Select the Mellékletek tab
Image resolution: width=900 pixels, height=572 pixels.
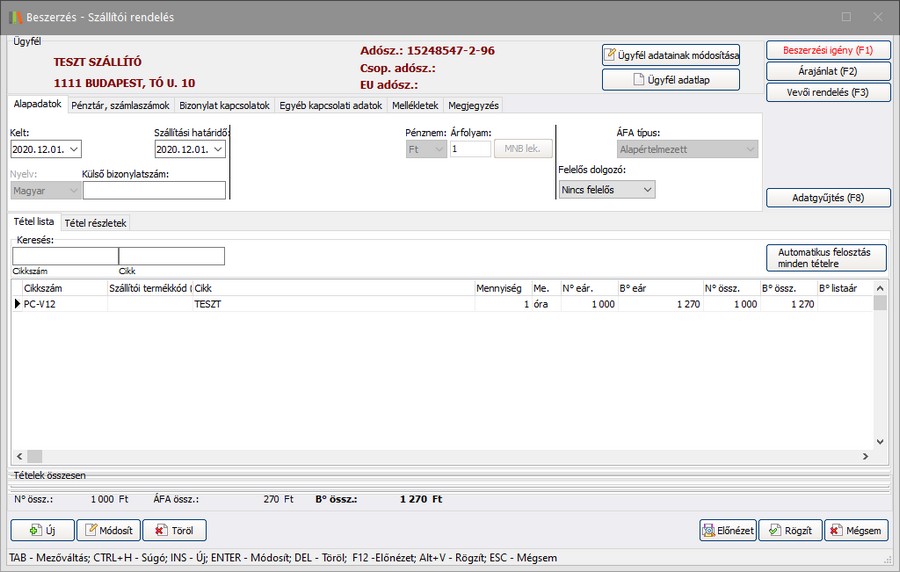413,105
